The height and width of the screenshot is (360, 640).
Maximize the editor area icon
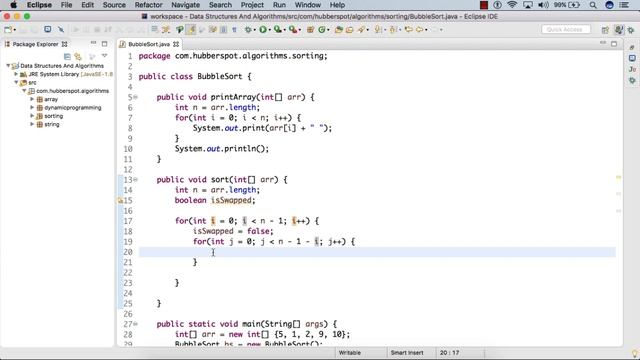point(614,43)
